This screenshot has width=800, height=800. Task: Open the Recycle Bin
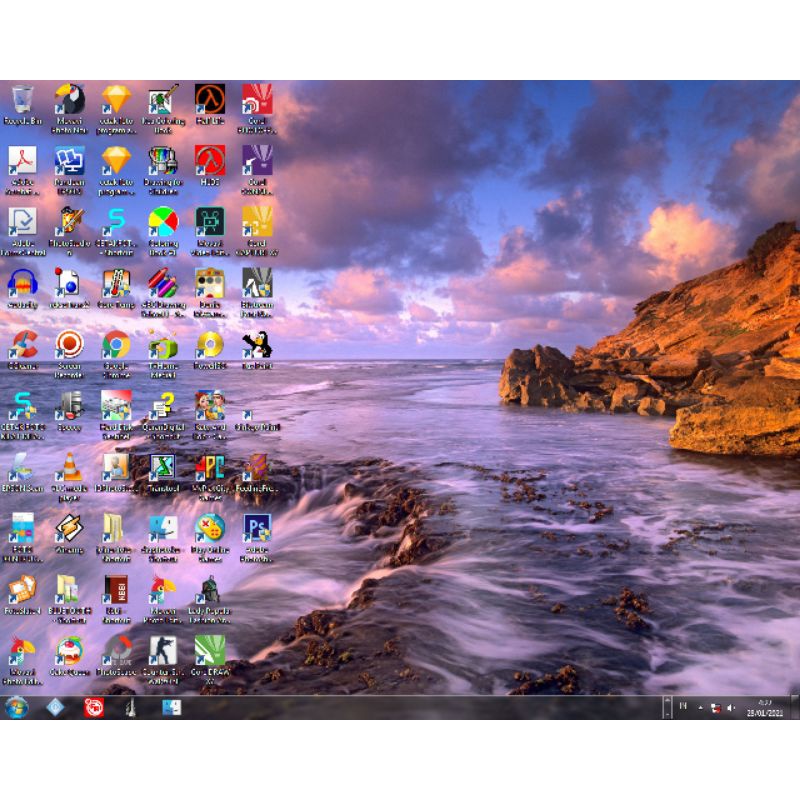tap(22, 100)
